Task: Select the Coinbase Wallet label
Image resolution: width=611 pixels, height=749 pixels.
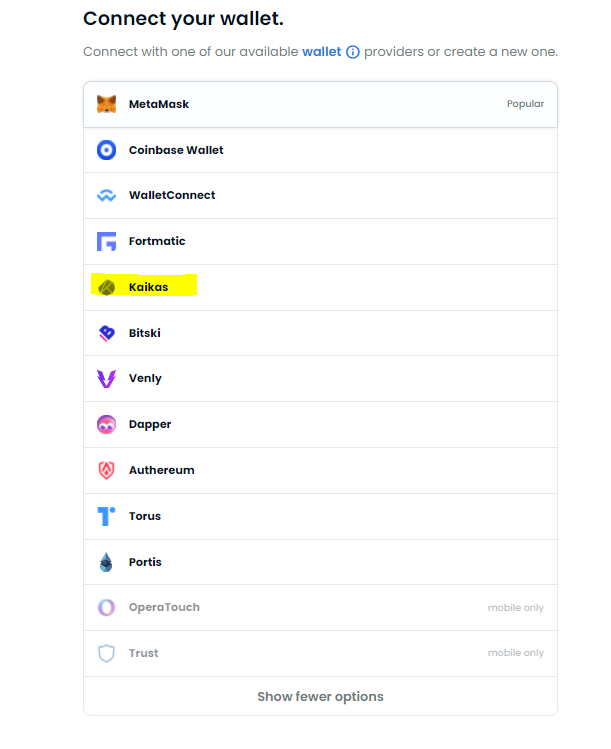Action: coord(176,150)
